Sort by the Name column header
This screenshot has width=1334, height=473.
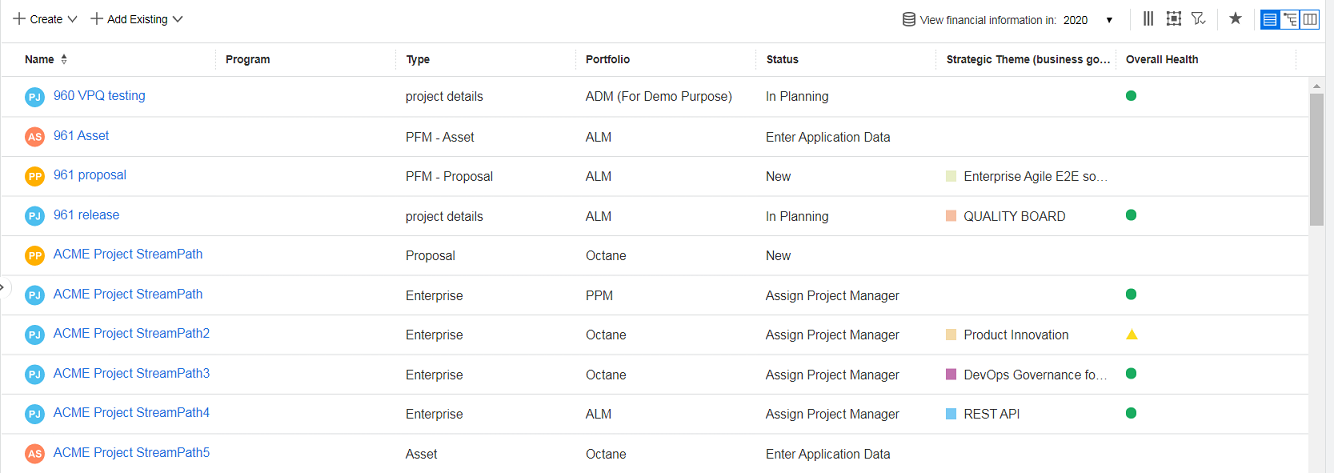[x=40, y=60]
